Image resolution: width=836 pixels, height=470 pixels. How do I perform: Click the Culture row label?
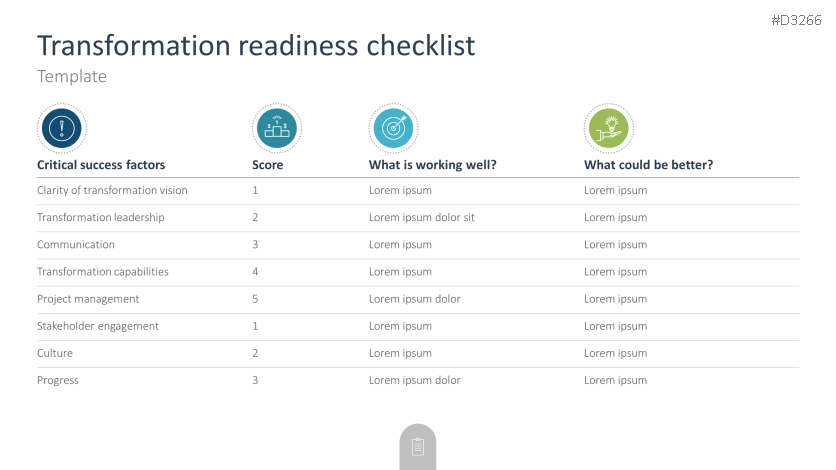55,353
